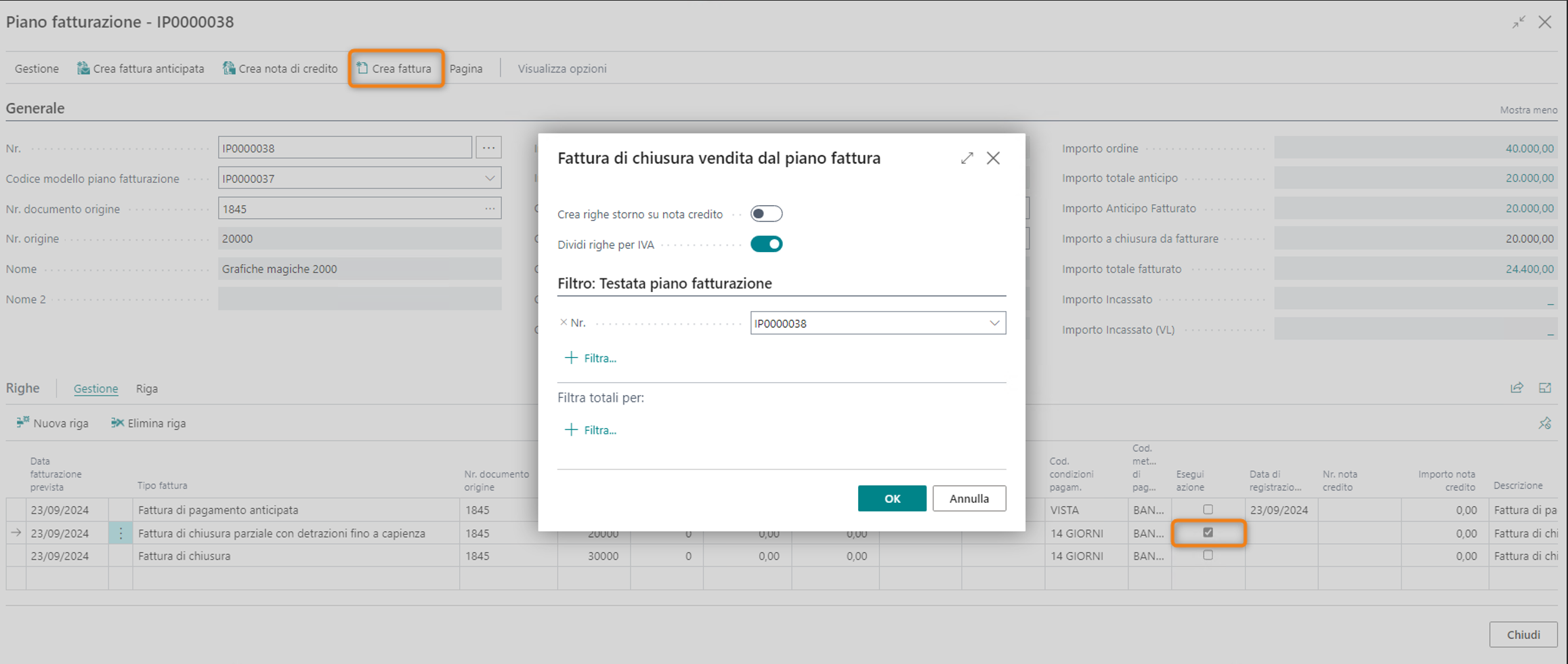Click the Crea nota di credito icon

tap(229, 68)
